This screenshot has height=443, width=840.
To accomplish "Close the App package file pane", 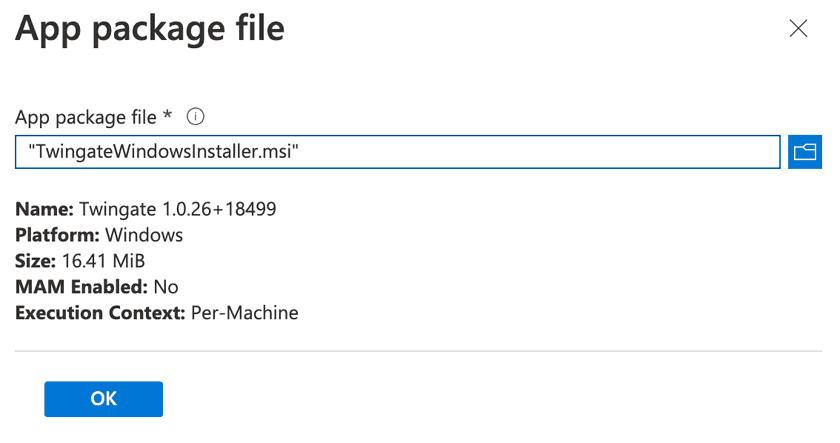I will click(x=798, y=29).
